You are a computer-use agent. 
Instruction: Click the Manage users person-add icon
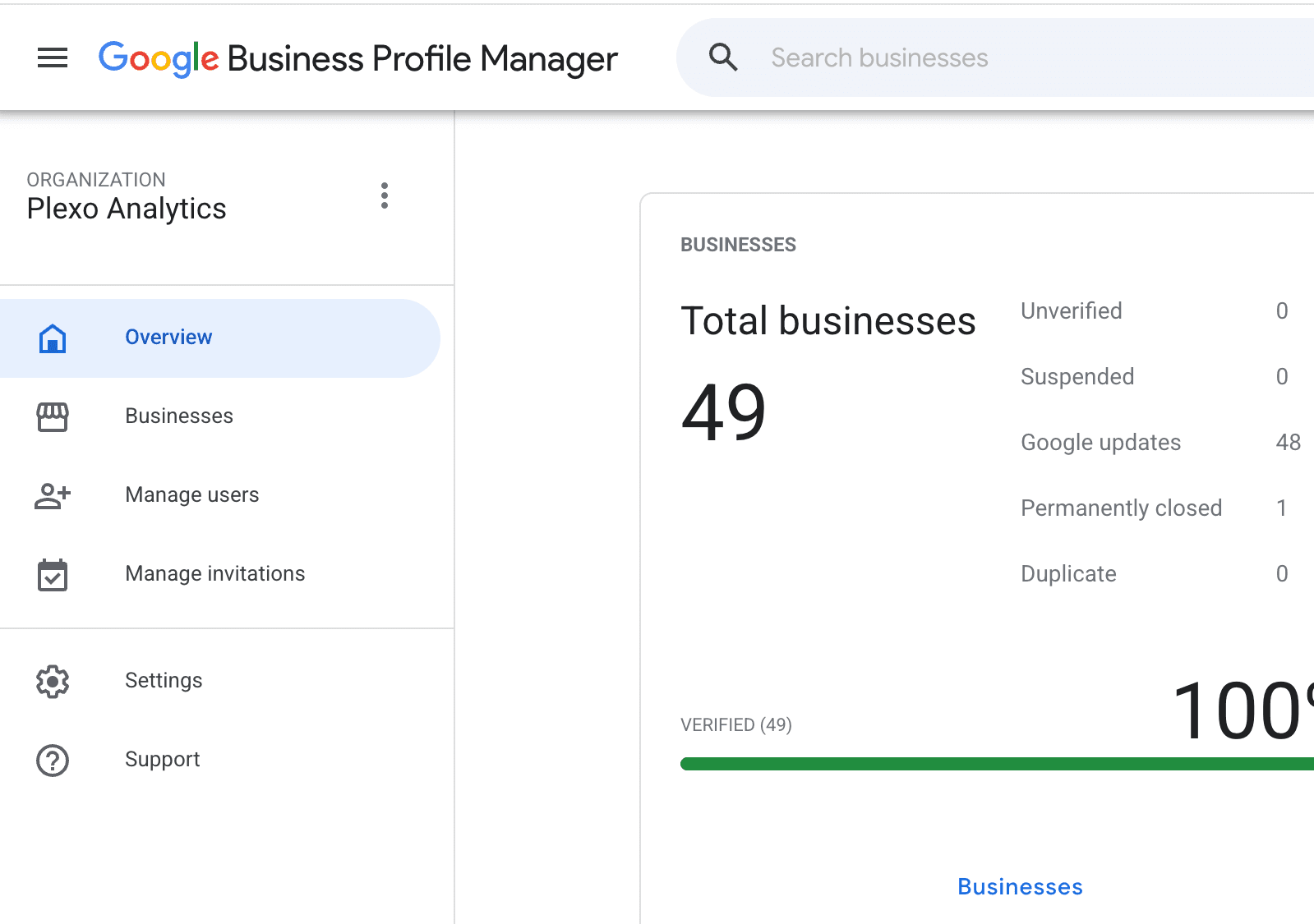[x=53, y=495]
